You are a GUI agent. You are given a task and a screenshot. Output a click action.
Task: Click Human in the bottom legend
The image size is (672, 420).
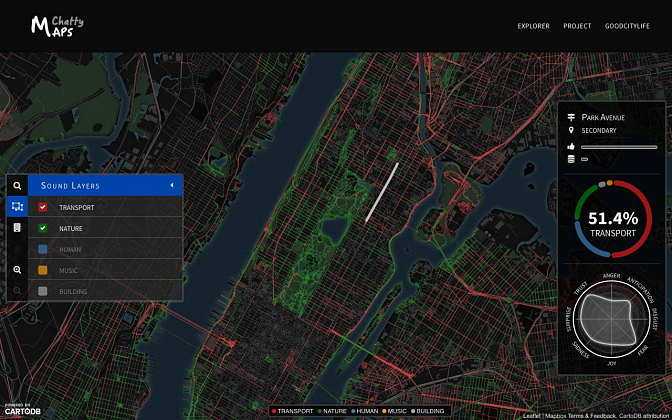tap(364, 411)
